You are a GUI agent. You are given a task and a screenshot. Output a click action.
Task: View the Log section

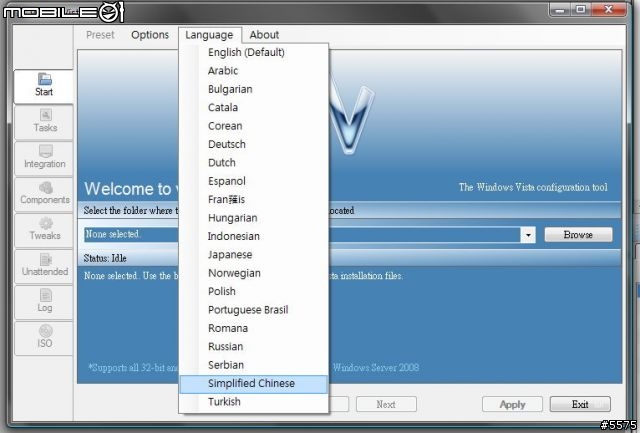pyautogui.click(x=44, y=302)
